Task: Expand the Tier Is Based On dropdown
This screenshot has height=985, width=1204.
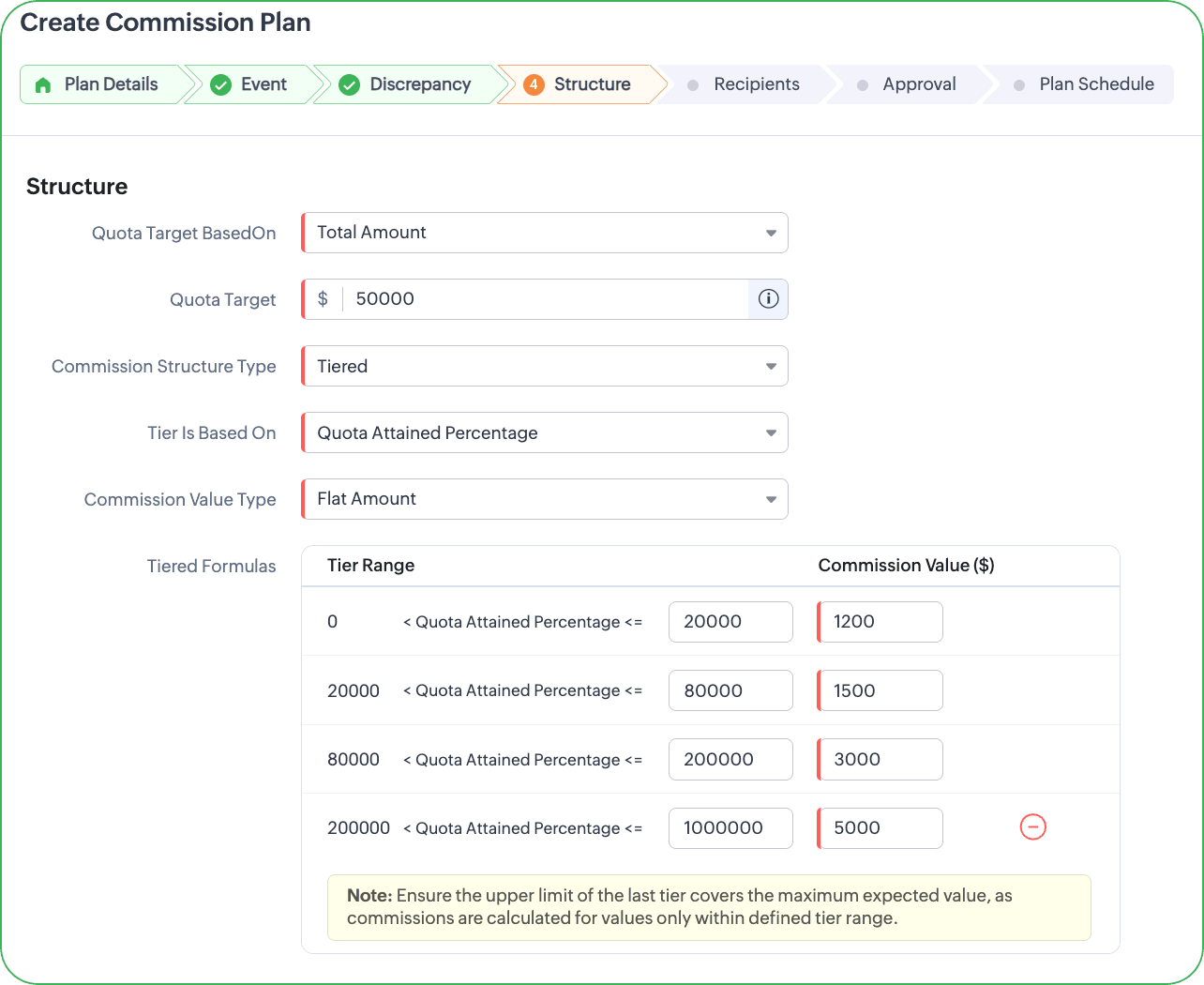Action: click(544, 432)
